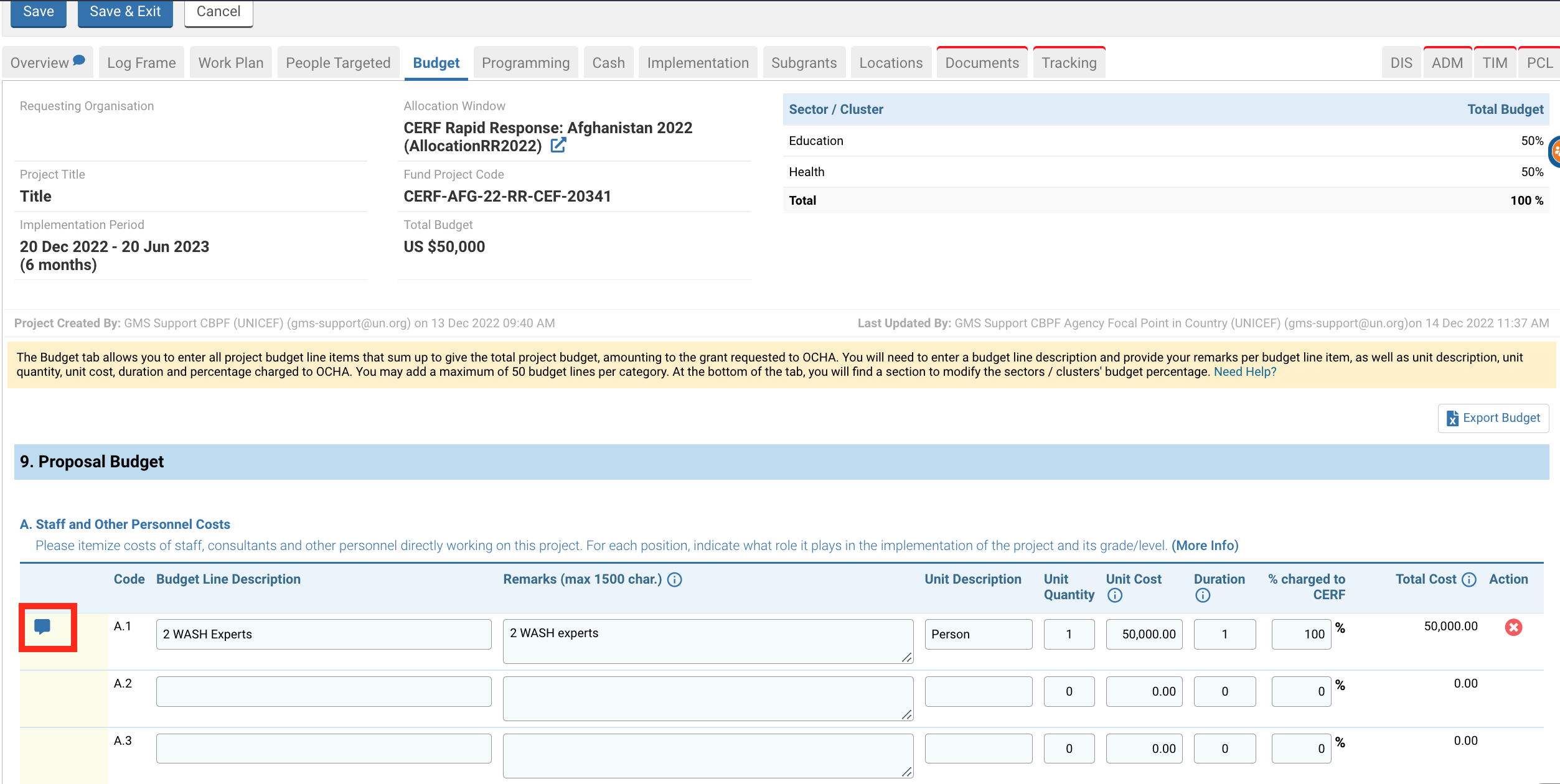
Task: Switch to the Programming tab
Action: 526,63
